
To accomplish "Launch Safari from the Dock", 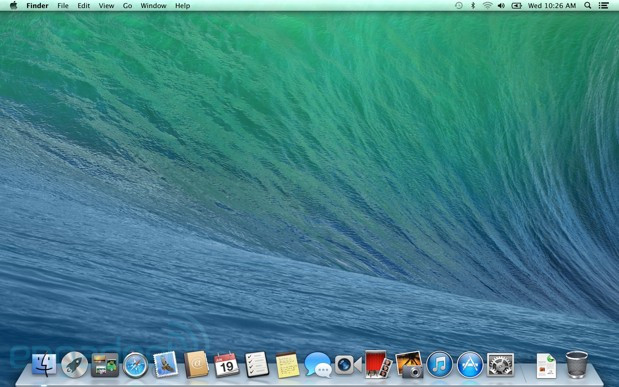I will (135, 365).
